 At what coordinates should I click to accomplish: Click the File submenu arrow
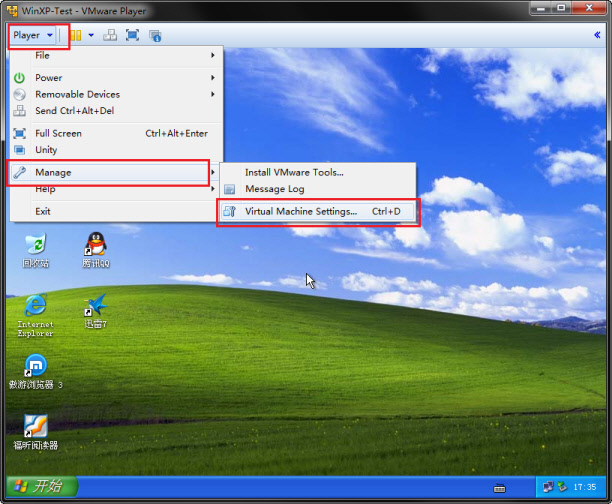tap(213, 55)
